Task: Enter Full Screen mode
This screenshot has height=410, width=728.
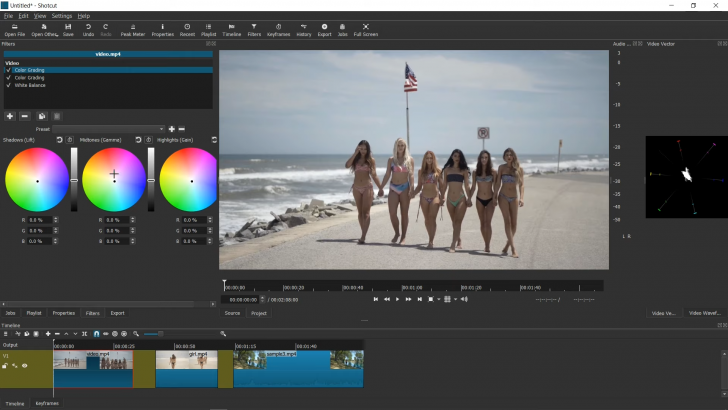Action: point(365,29)
